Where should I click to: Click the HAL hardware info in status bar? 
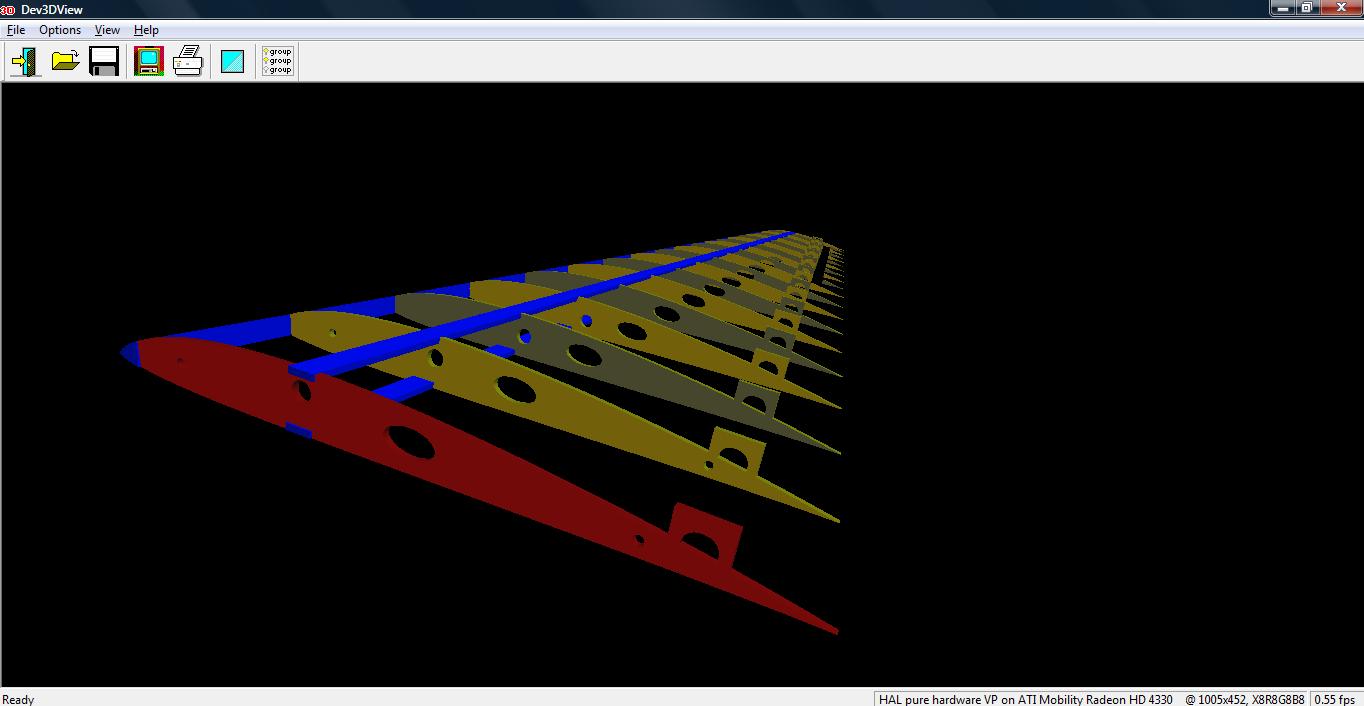(x=1025, y=699)
